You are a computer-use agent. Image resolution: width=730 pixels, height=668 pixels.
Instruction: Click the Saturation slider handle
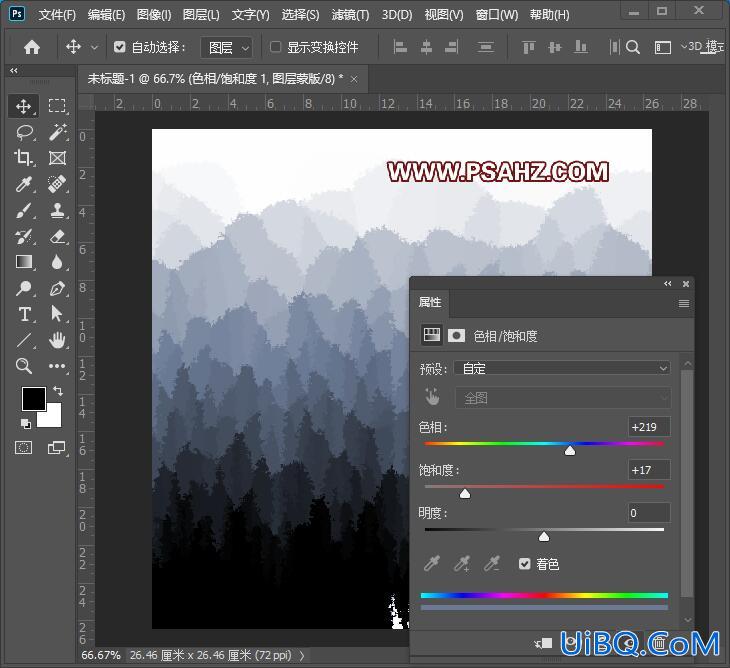click(x=465, y=493)
